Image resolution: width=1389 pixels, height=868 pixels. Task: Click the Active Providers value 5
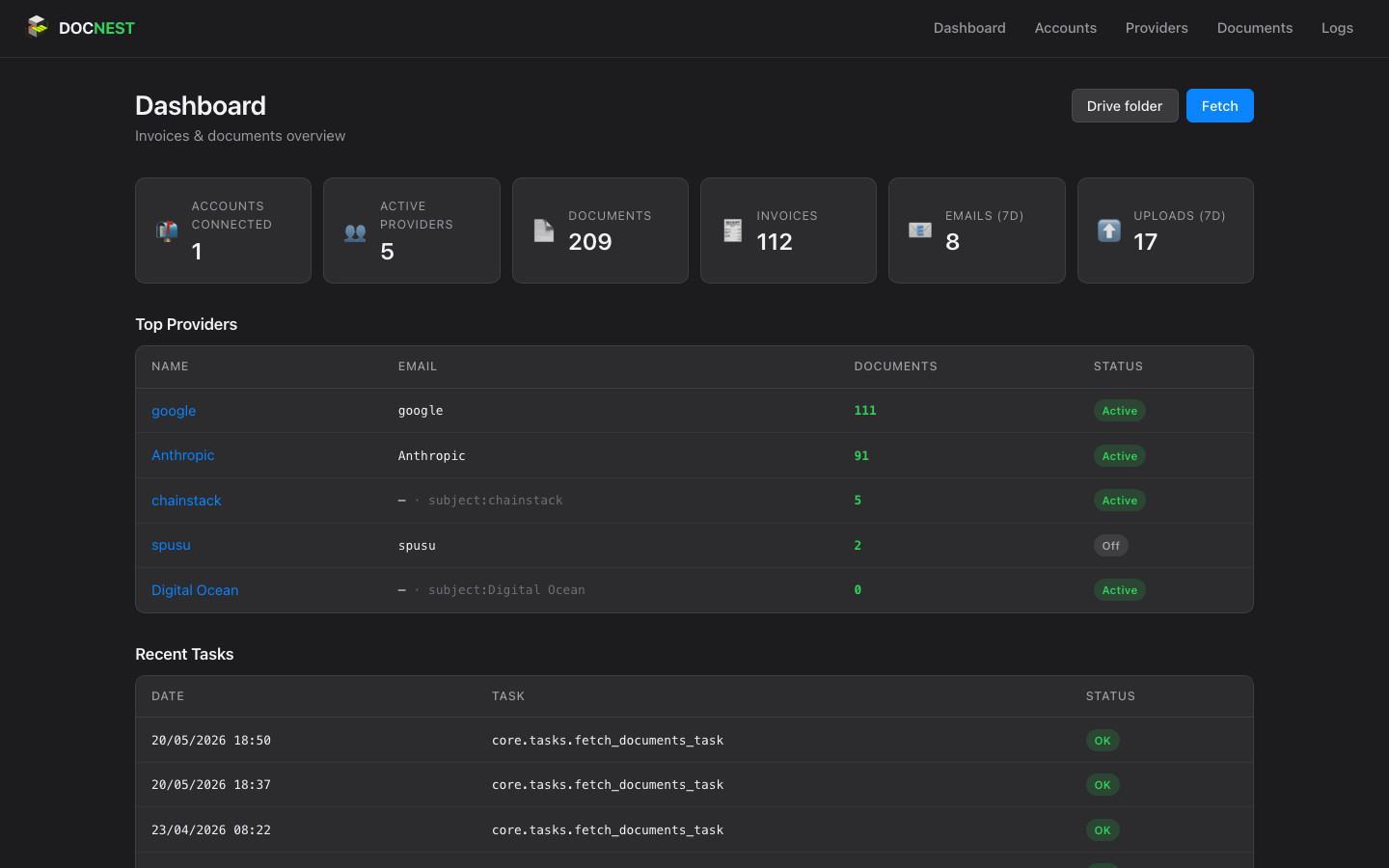click(x=387, y=252)
